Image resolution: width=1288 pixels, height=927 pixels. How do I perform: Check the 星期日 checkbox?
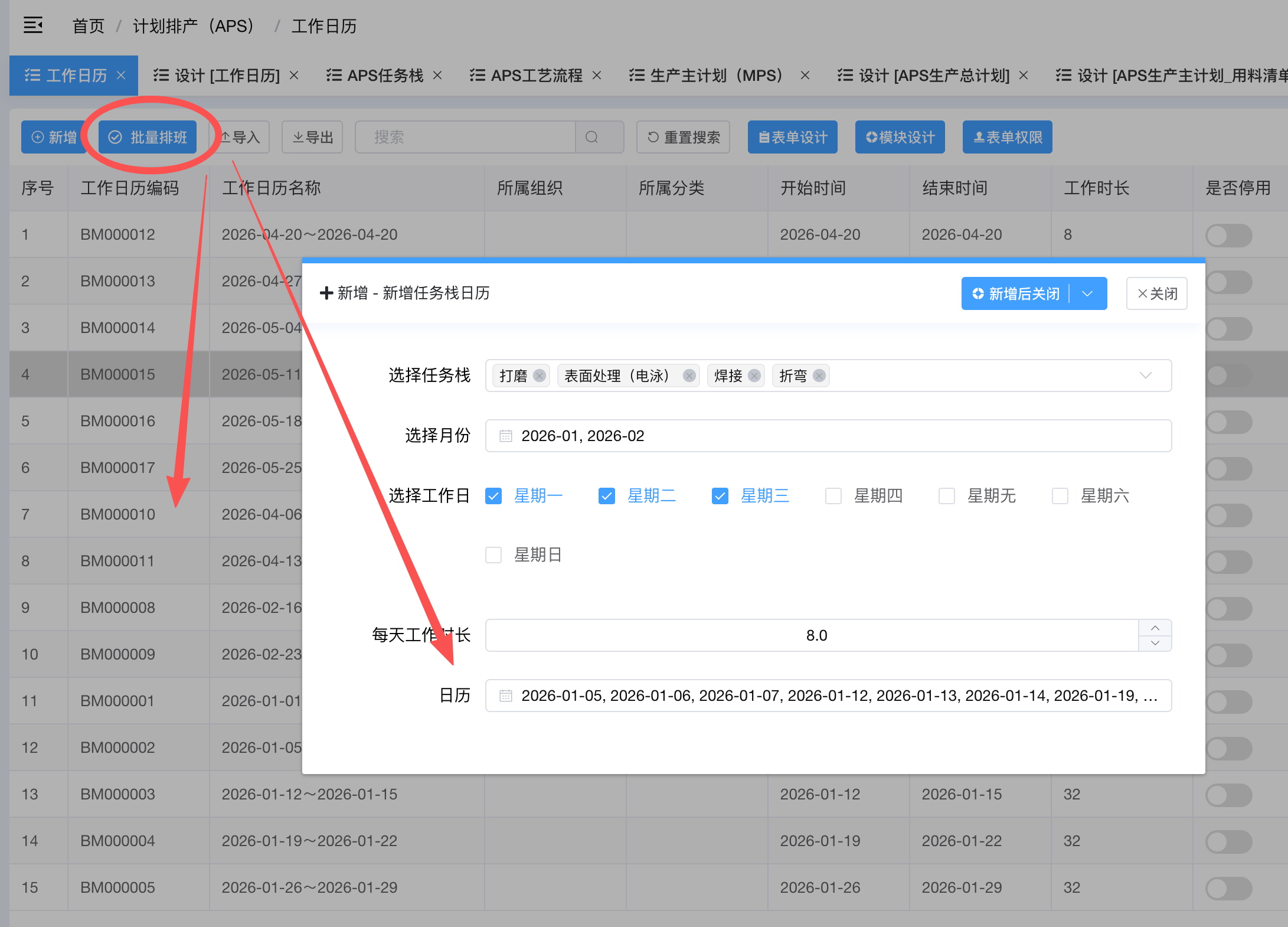pyautogui.click(x=493, y=555)
